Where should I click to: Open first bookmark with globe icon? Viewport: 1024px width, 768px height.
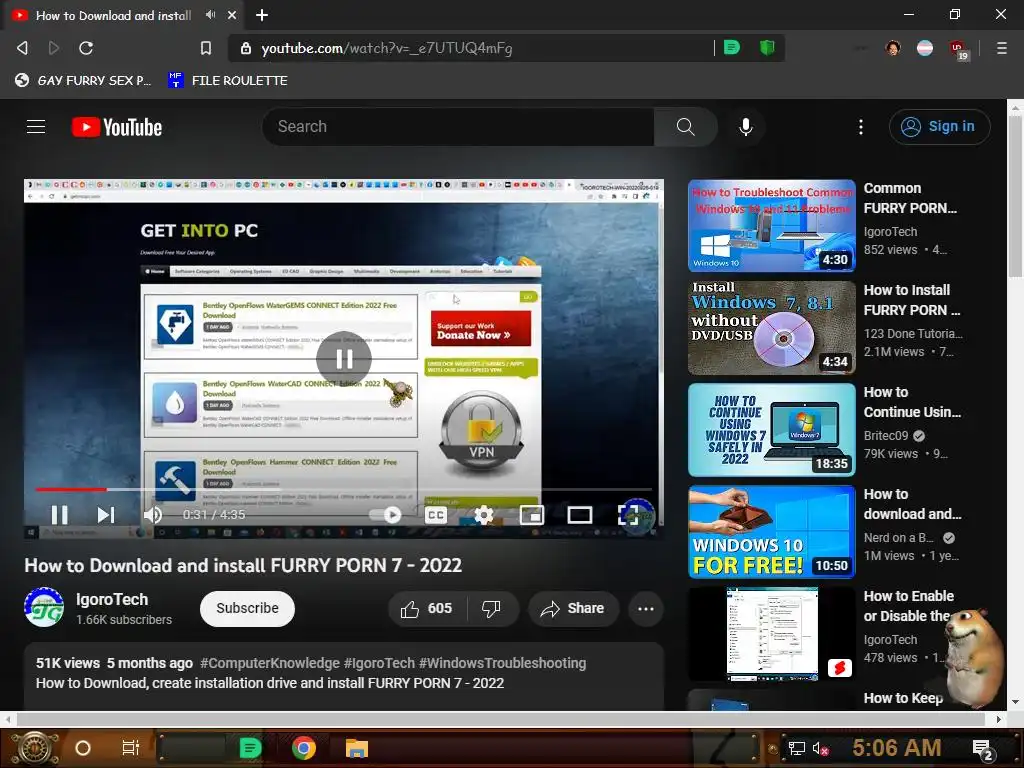[82, 80]
